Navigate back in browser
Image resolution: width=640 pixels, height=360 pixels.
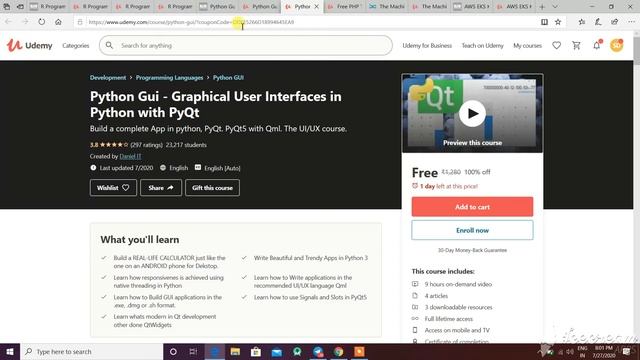point(8,22)
